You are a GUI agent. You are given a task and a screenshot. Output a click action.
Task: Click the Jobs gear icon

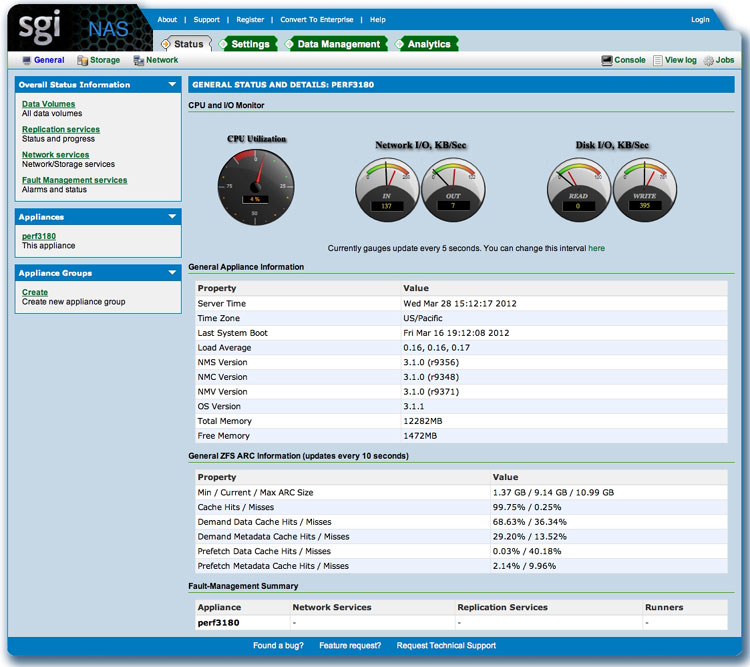708,61
